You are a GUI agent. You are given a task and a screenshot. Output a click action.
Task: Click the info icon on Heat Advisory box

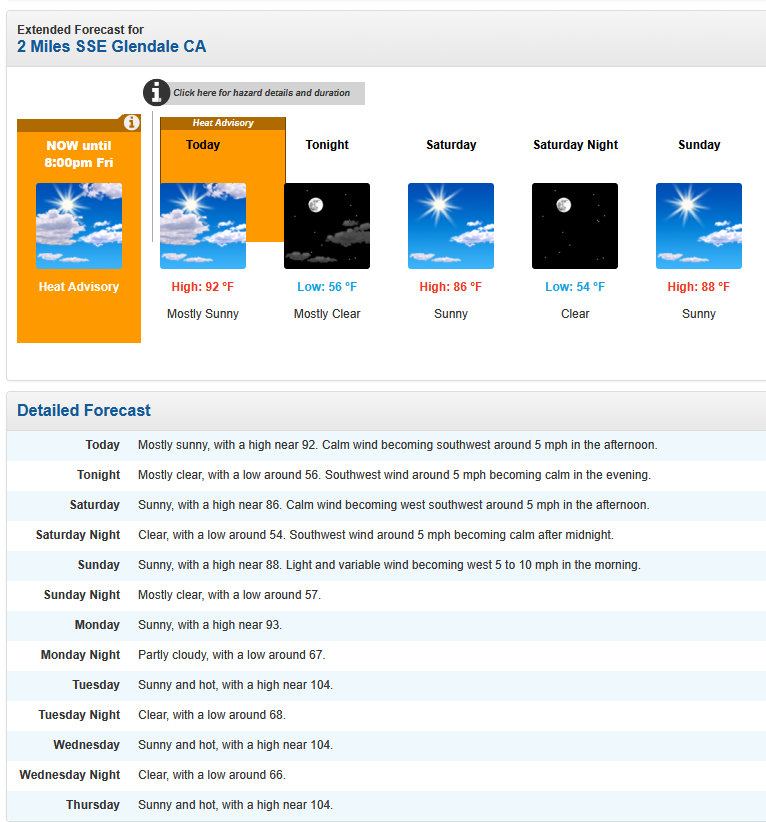coord(131,123)
